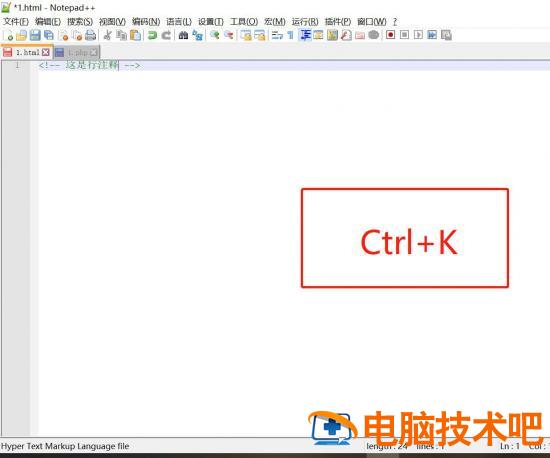Click the Save All icon
This screenshot has height=458, width=550.
point(49,35)
